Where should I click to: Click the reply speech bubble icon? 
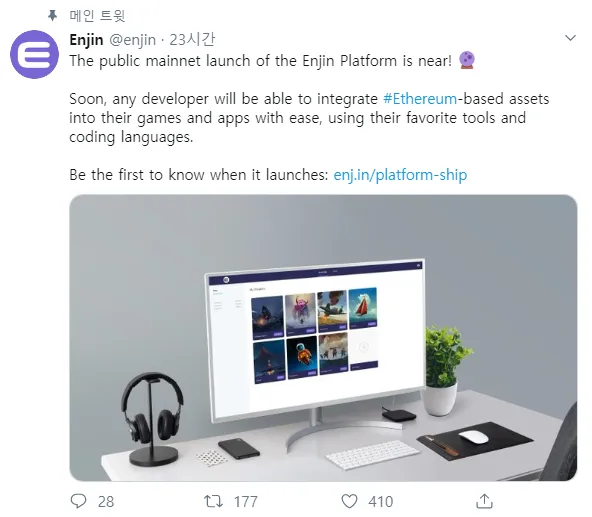tap(79, 501)
